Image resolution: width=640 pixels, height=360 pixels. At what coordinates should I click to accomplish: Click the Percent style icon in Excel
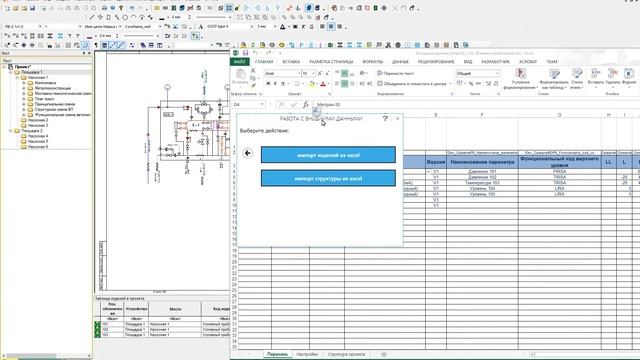(471, 83)
